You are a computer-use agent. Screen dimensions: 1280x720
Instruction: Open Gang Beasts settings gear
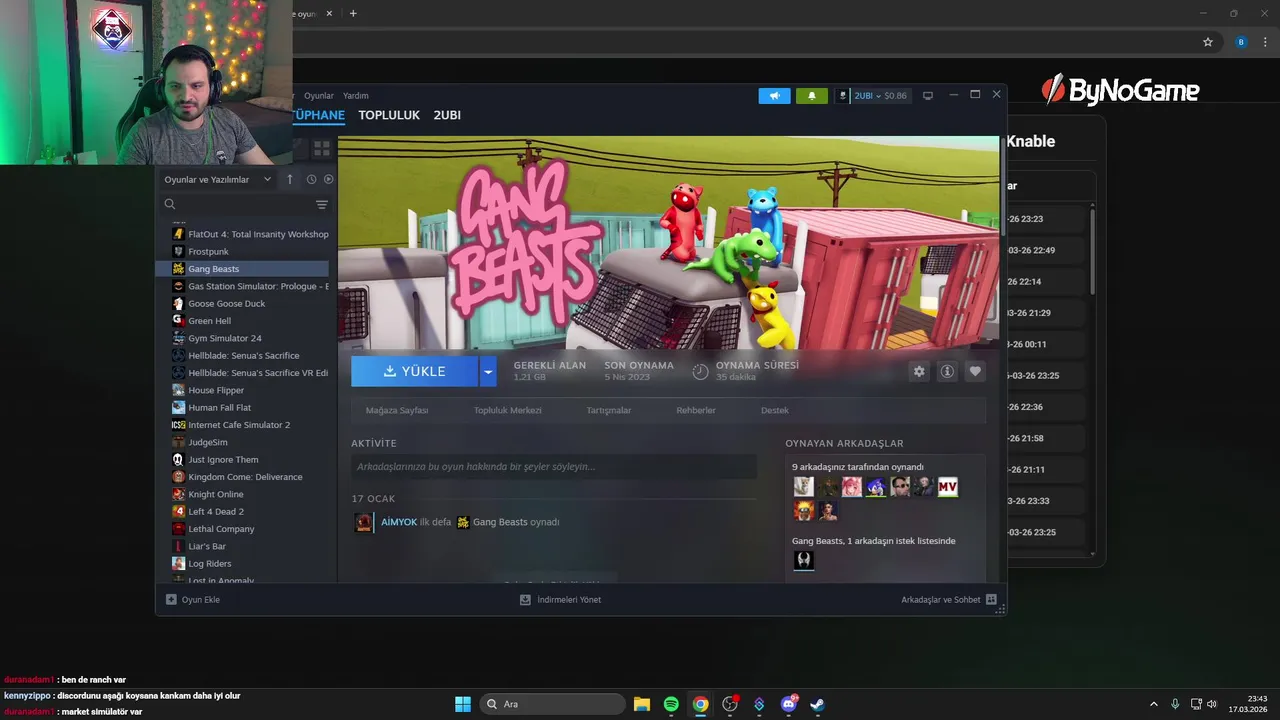(x=919, y=371)
